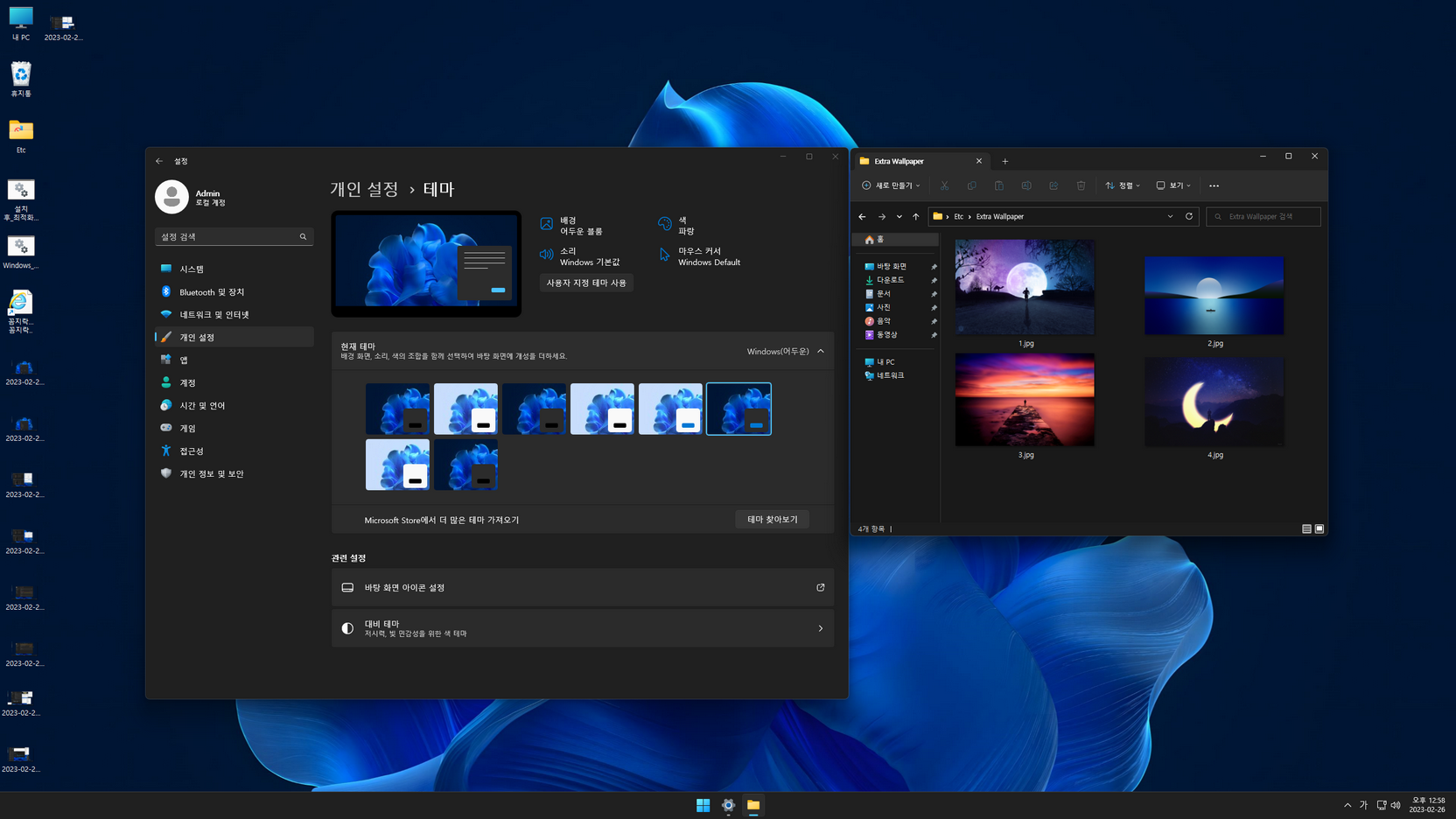Open 시스템 in Settings sidebar
The image size is (1456, 819).
234,269
